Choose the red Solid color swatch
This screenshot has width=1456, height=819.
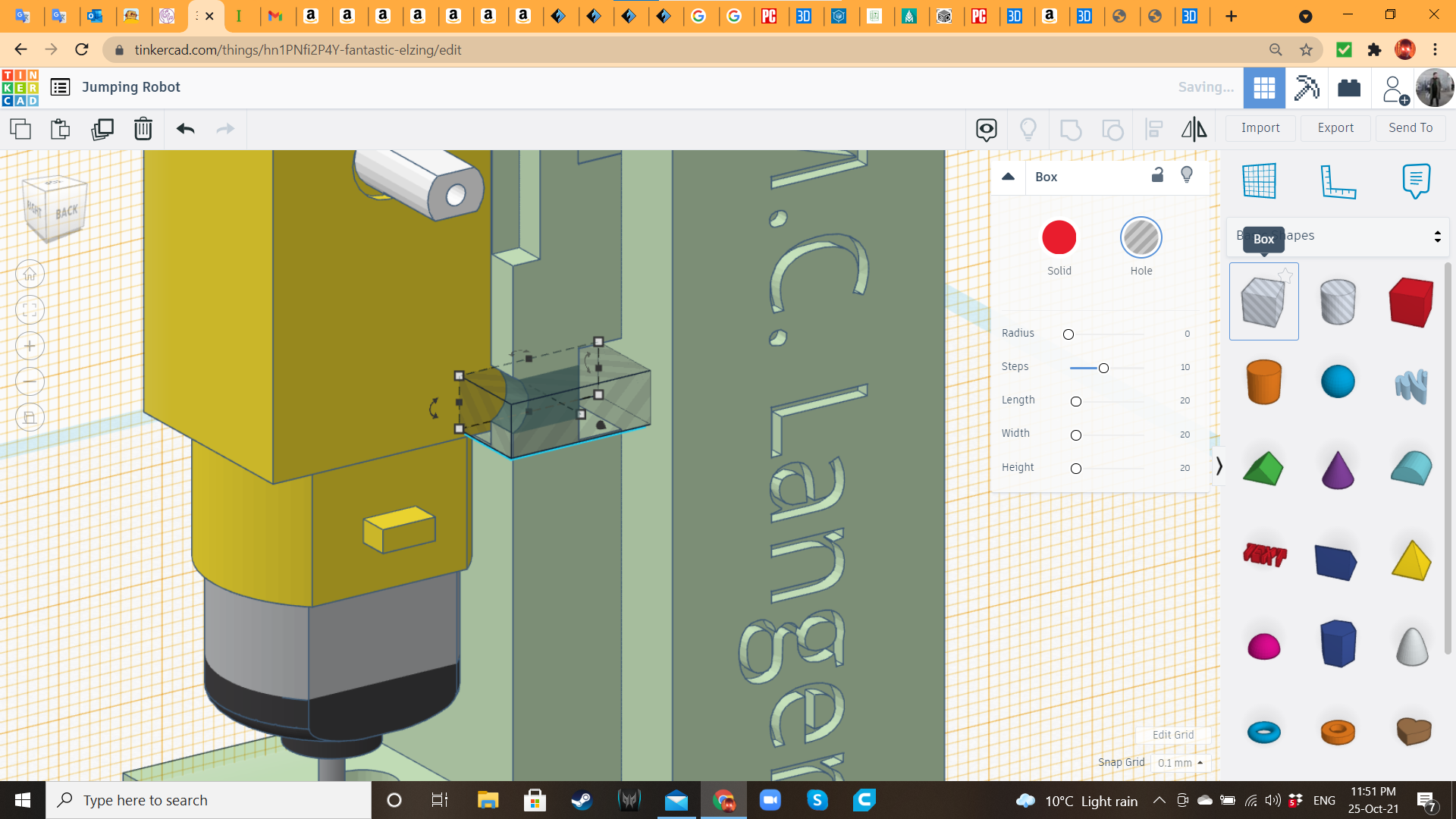1059,238
